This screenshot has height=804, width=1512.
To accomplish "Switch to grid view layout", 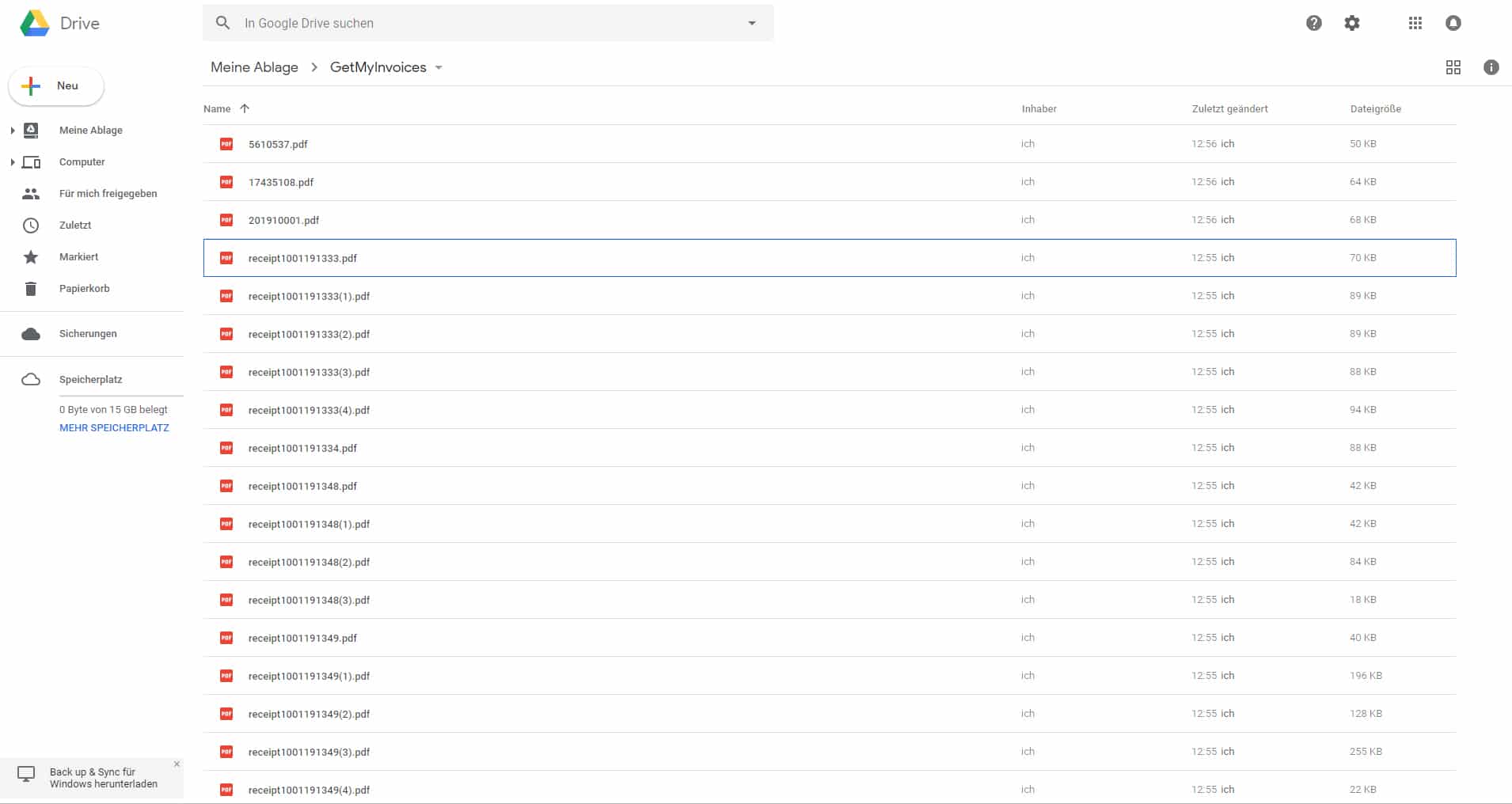I will (1453, 67).
